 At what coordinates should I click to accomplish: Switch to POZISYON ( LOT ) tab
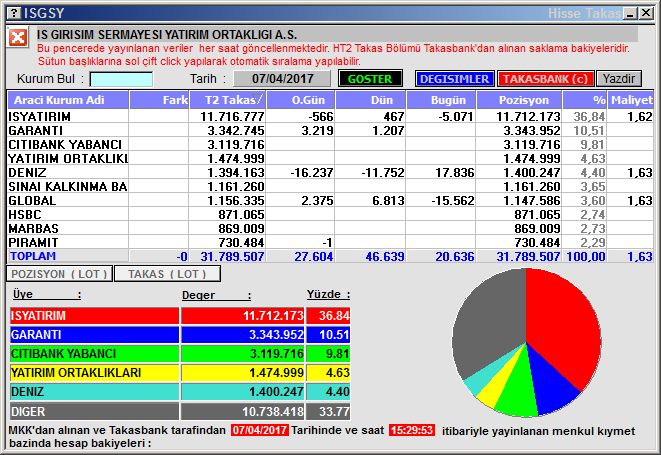pyautogui.click(x=59, y=274)
